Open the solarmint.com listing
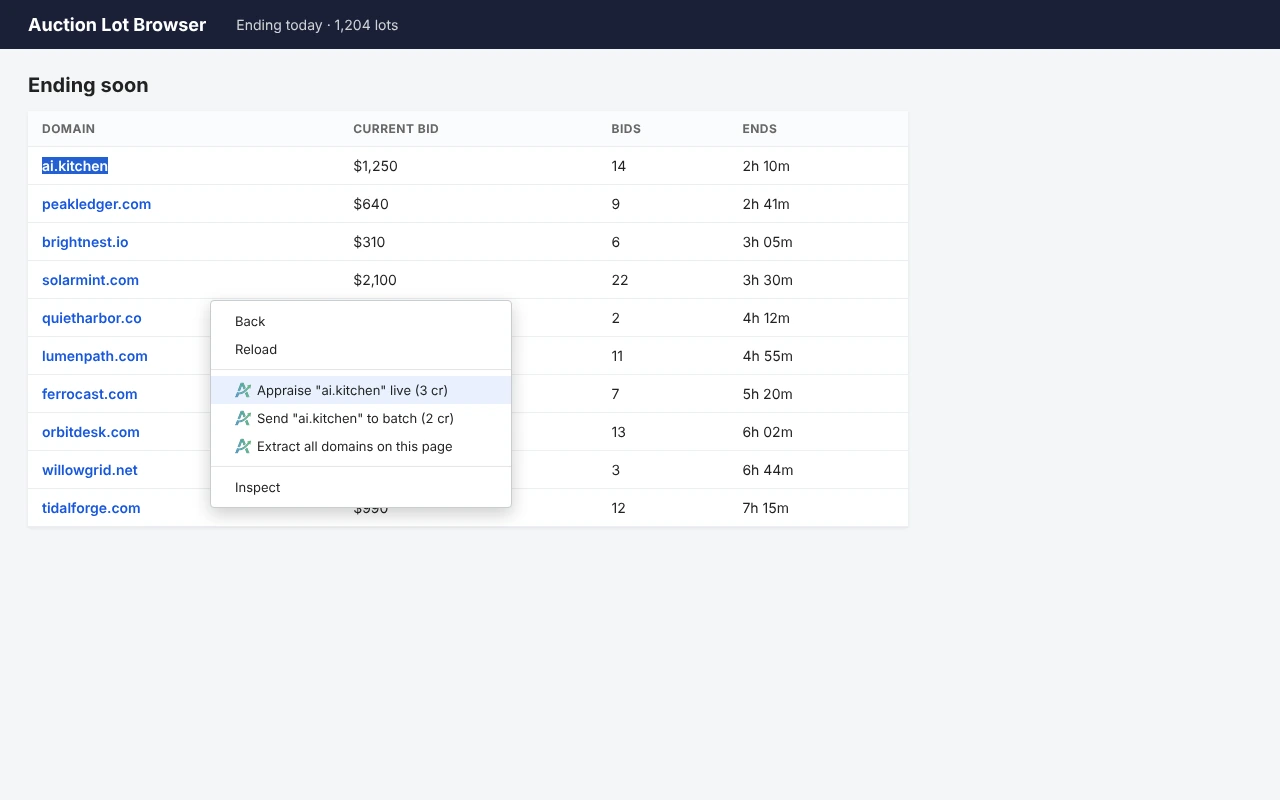The image size is (1280, 800). click(x=90, y=280)
